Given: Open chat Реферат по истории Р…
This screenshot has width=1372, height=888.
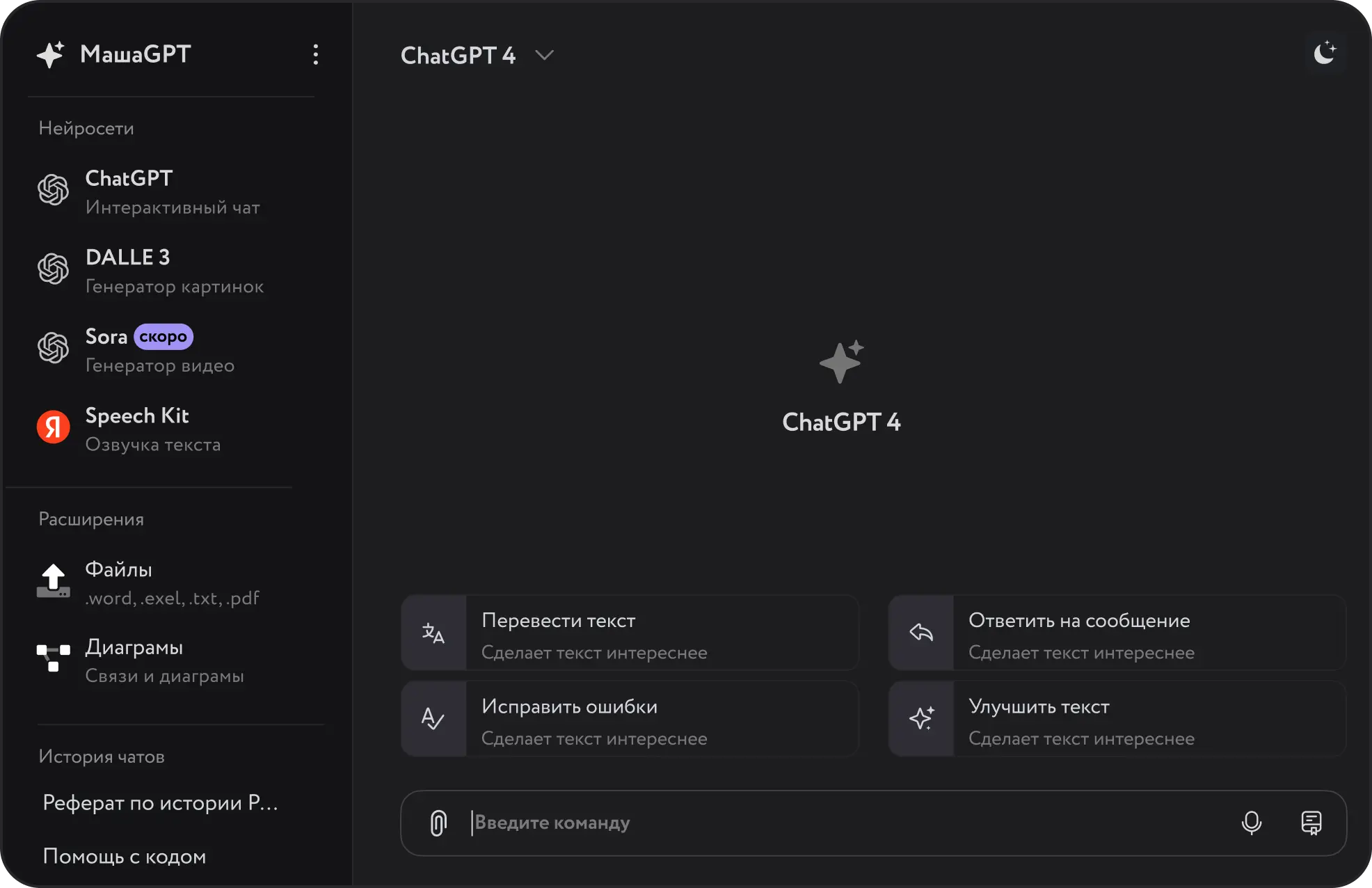Looking at the screenshot, I should click(161, 802).
